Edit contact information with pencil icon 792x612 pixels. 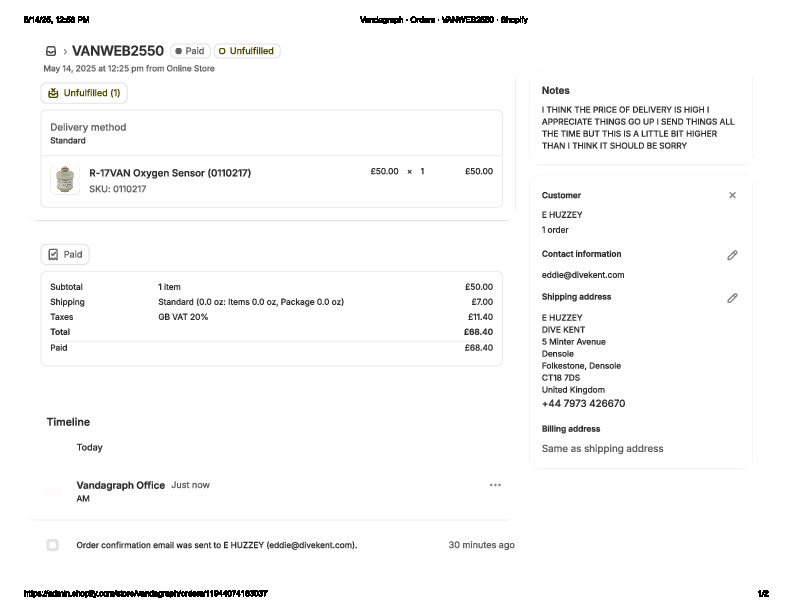pos(732,255)
